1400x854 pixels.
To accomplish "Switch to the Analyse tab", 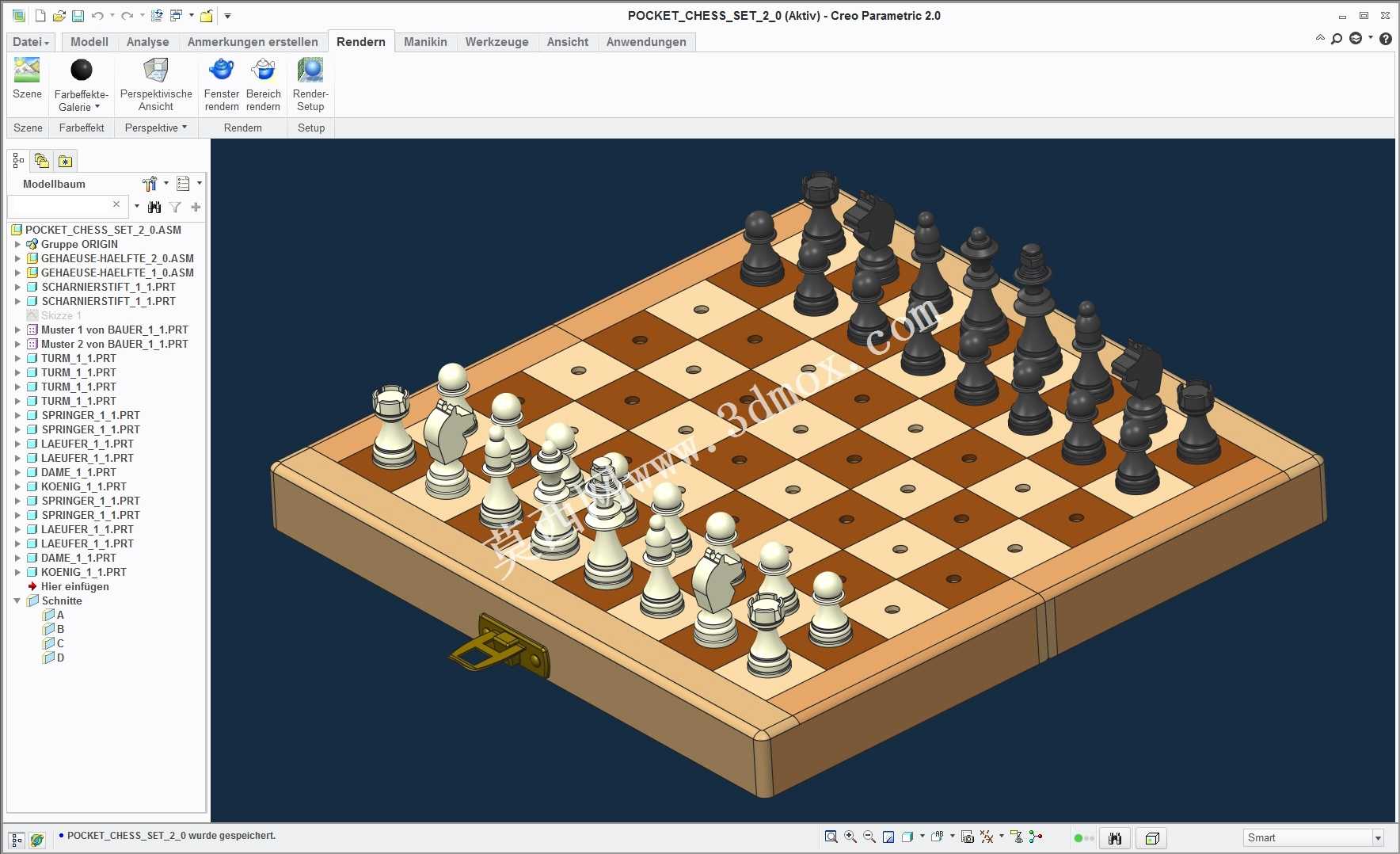I will [x=148, y=42].
